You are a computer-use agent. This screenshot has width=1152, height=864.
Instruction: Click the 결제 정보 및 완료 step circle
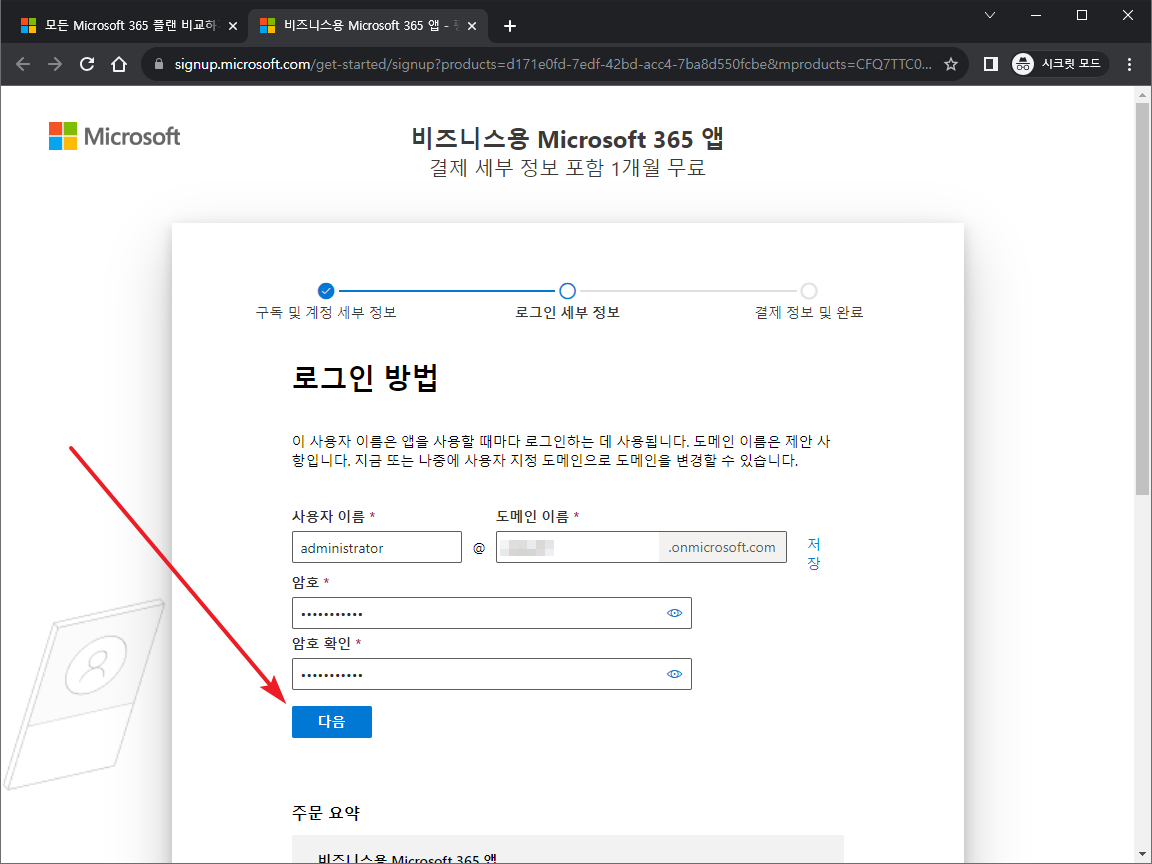tap(809, 291)
